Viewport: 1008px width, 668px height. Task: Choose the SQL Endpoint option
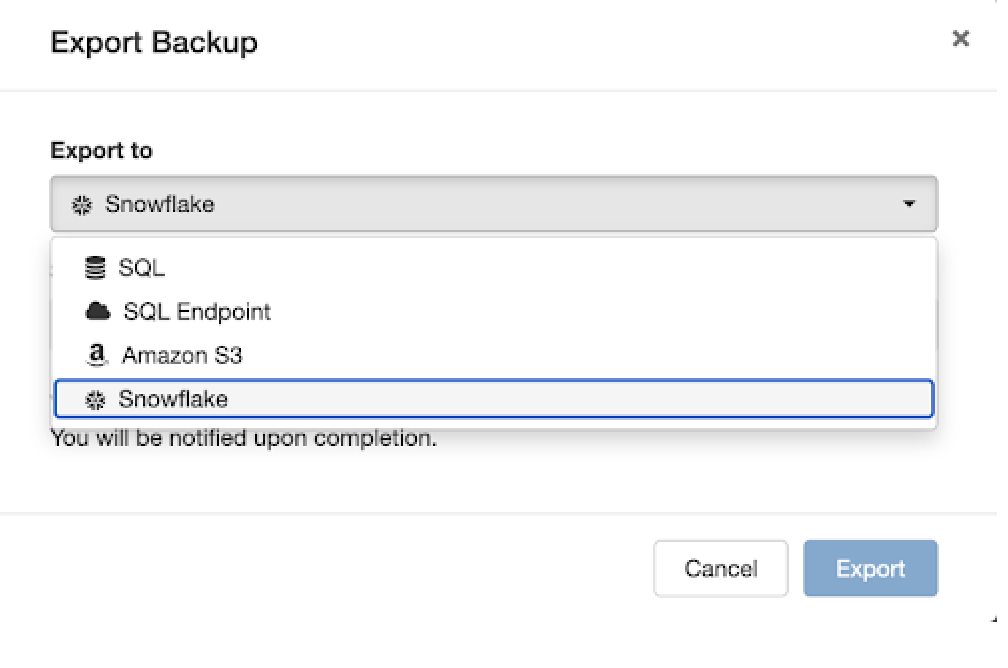tap(197, 312)
